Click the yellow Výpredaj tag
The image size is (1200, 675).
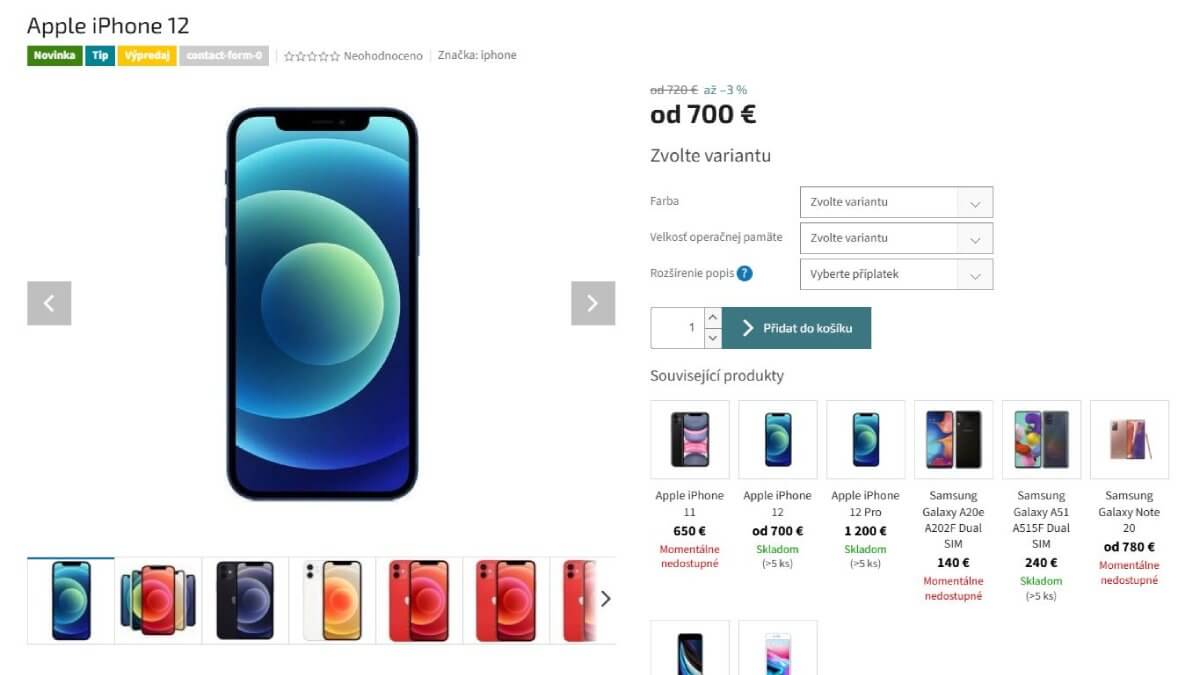click(x=147, y=56)
